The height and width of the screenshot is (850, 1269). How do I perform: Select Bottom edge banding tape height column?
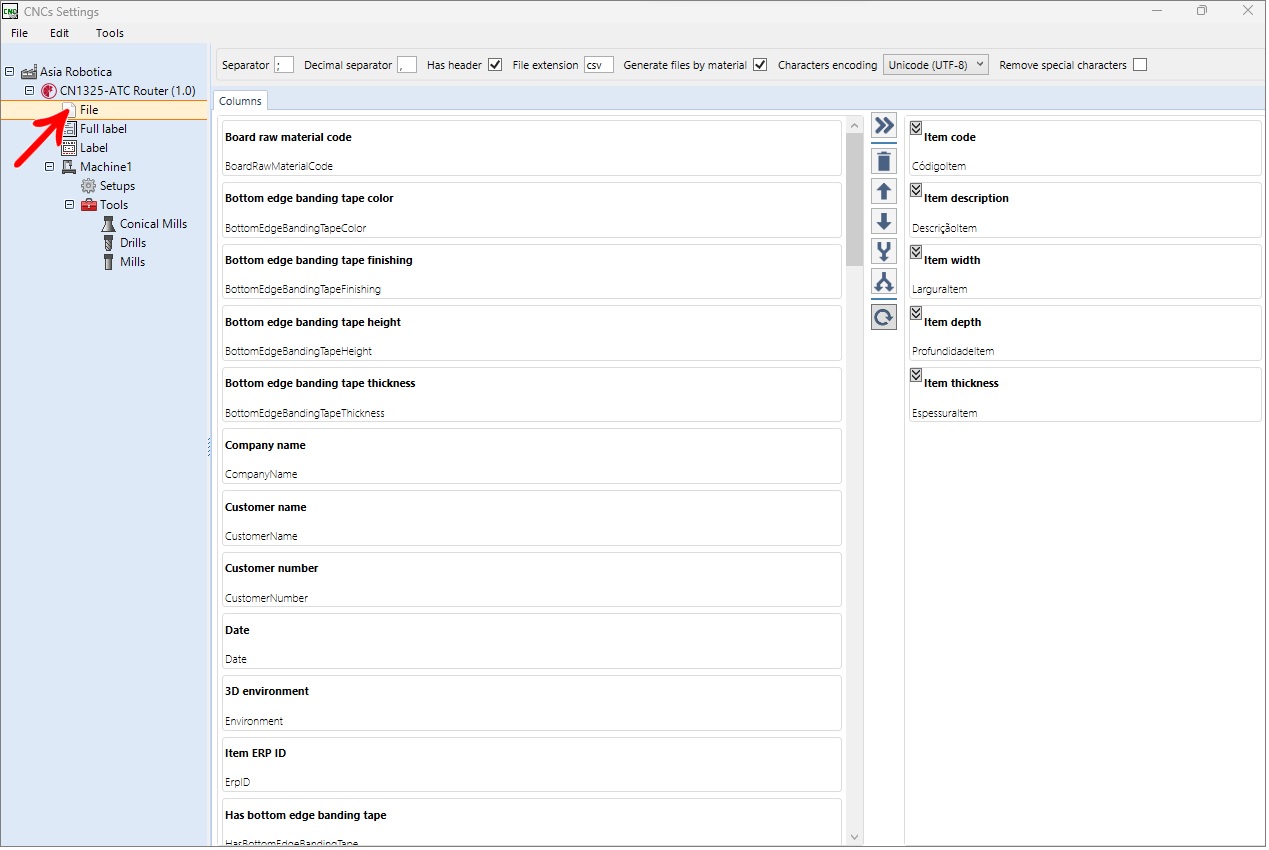click(x=531, y=333)
